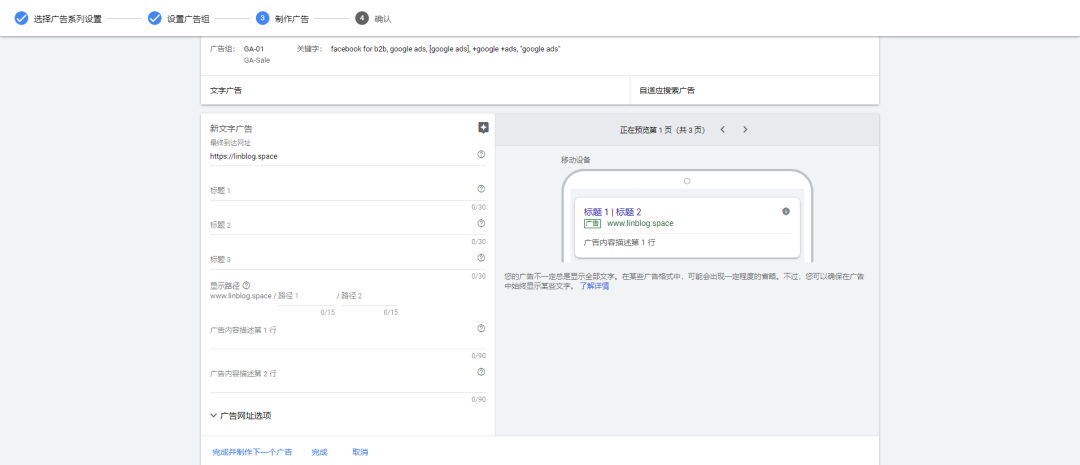Open help icon next to 标题 1

(x=481, y=189)
